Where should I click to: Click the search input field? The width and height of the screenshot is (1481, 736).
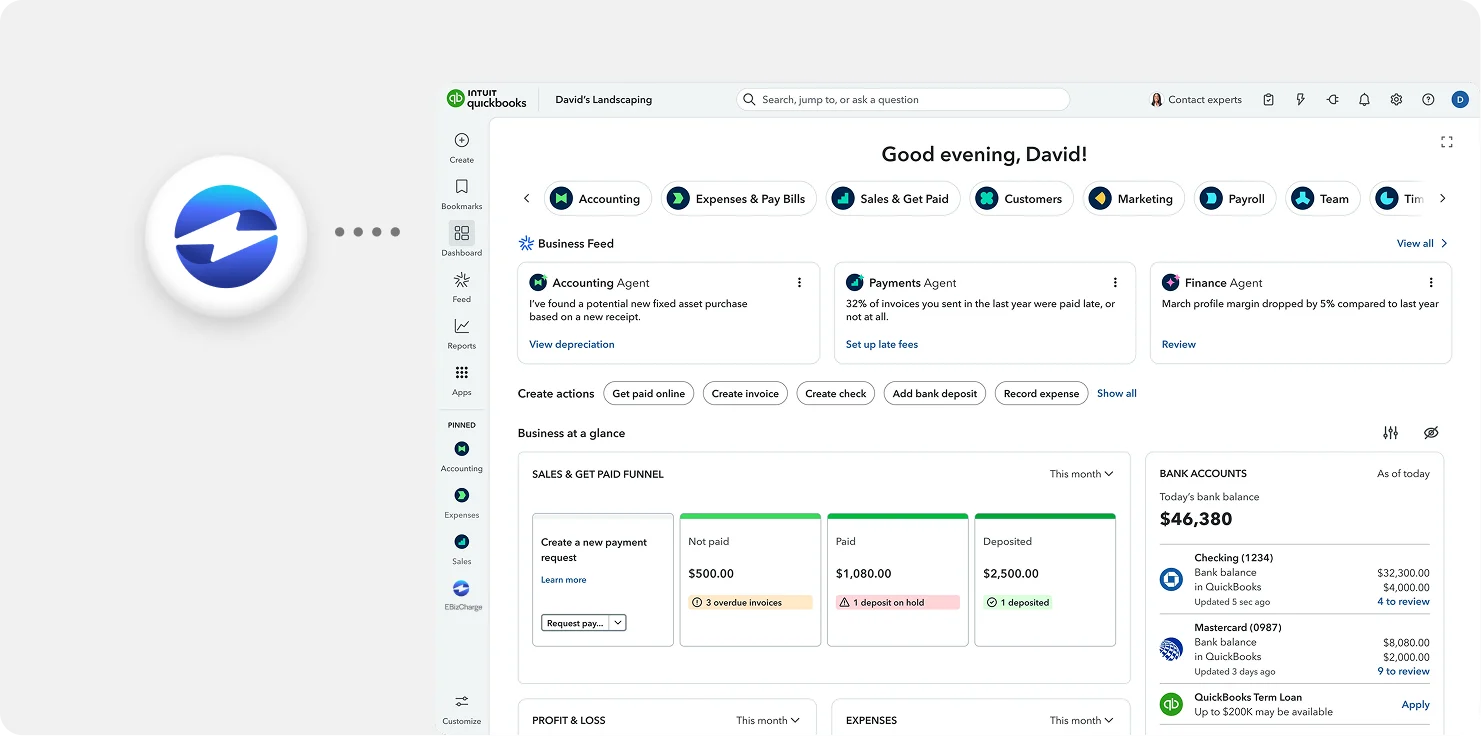click(x=903, y=100)
